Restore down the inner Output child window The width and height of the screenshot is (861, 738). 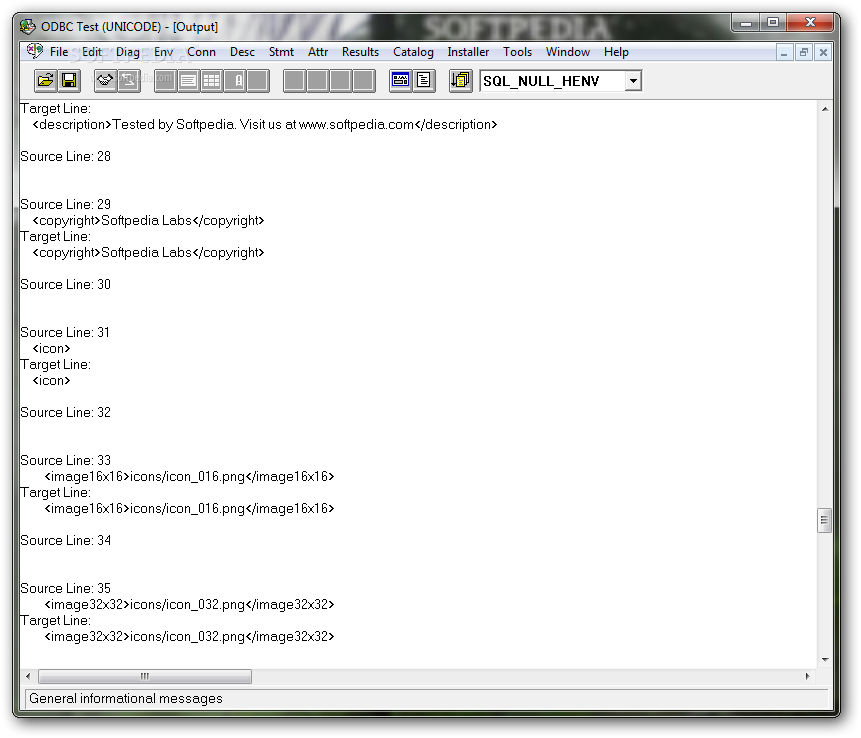tap(803, 53)
